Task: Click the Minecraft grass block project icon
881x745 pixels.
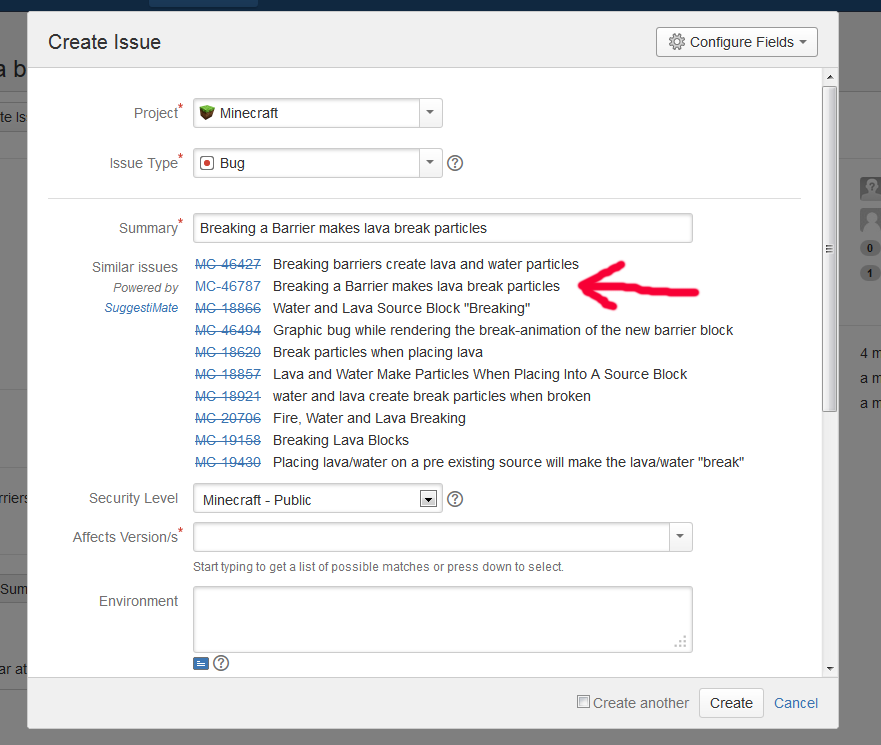Action: pos(207,113)
